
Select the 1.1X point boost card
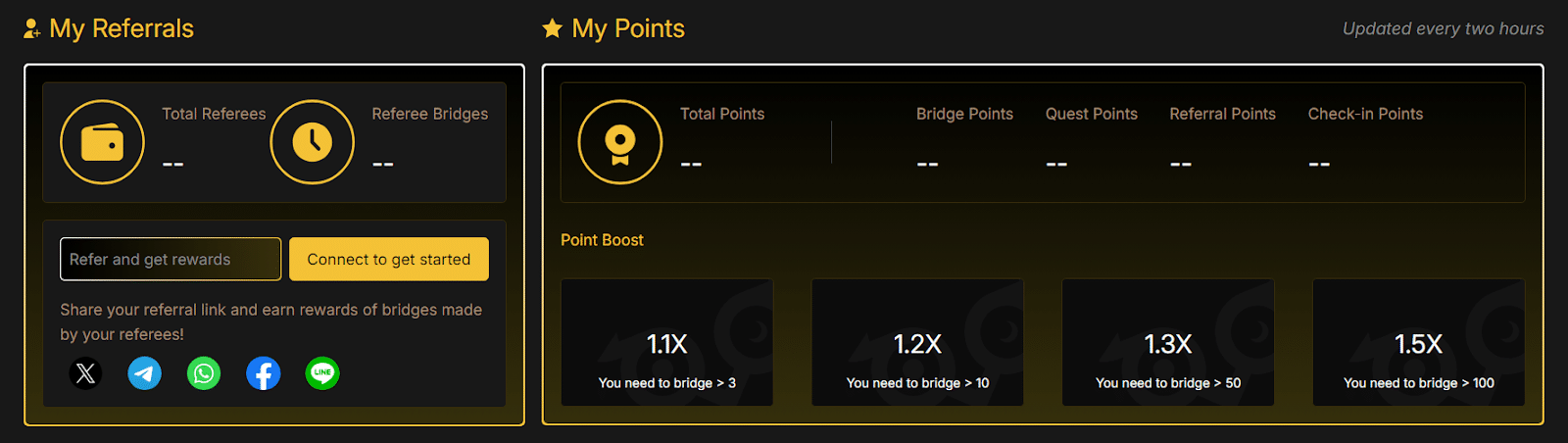coord(667,342)
